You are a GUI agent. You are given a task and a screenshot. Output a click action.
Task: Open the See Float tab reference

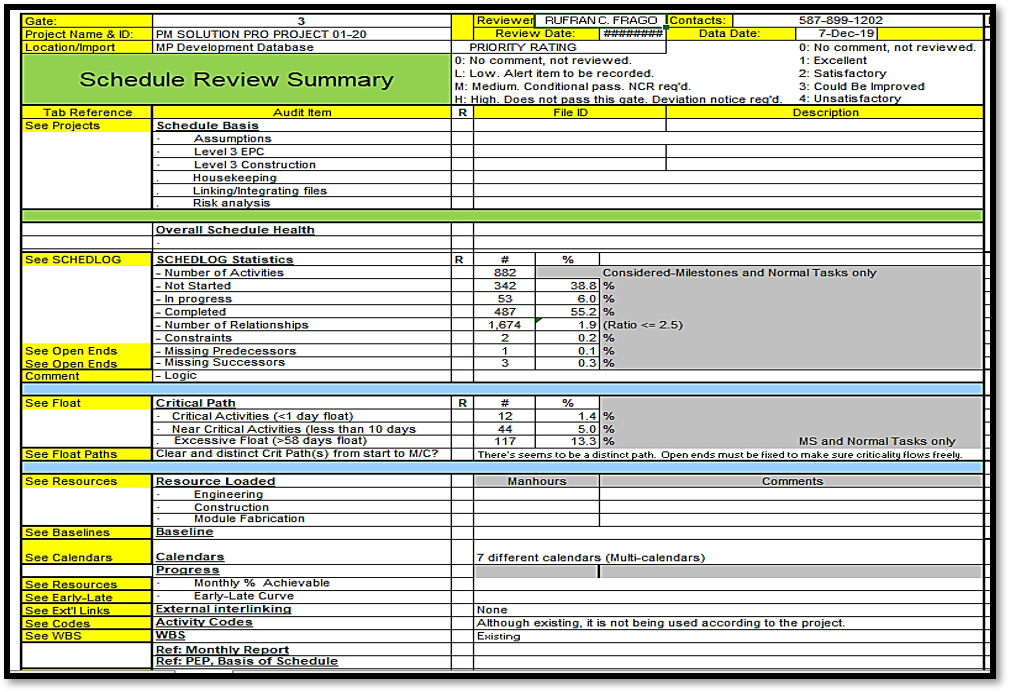tap(88, 403)
